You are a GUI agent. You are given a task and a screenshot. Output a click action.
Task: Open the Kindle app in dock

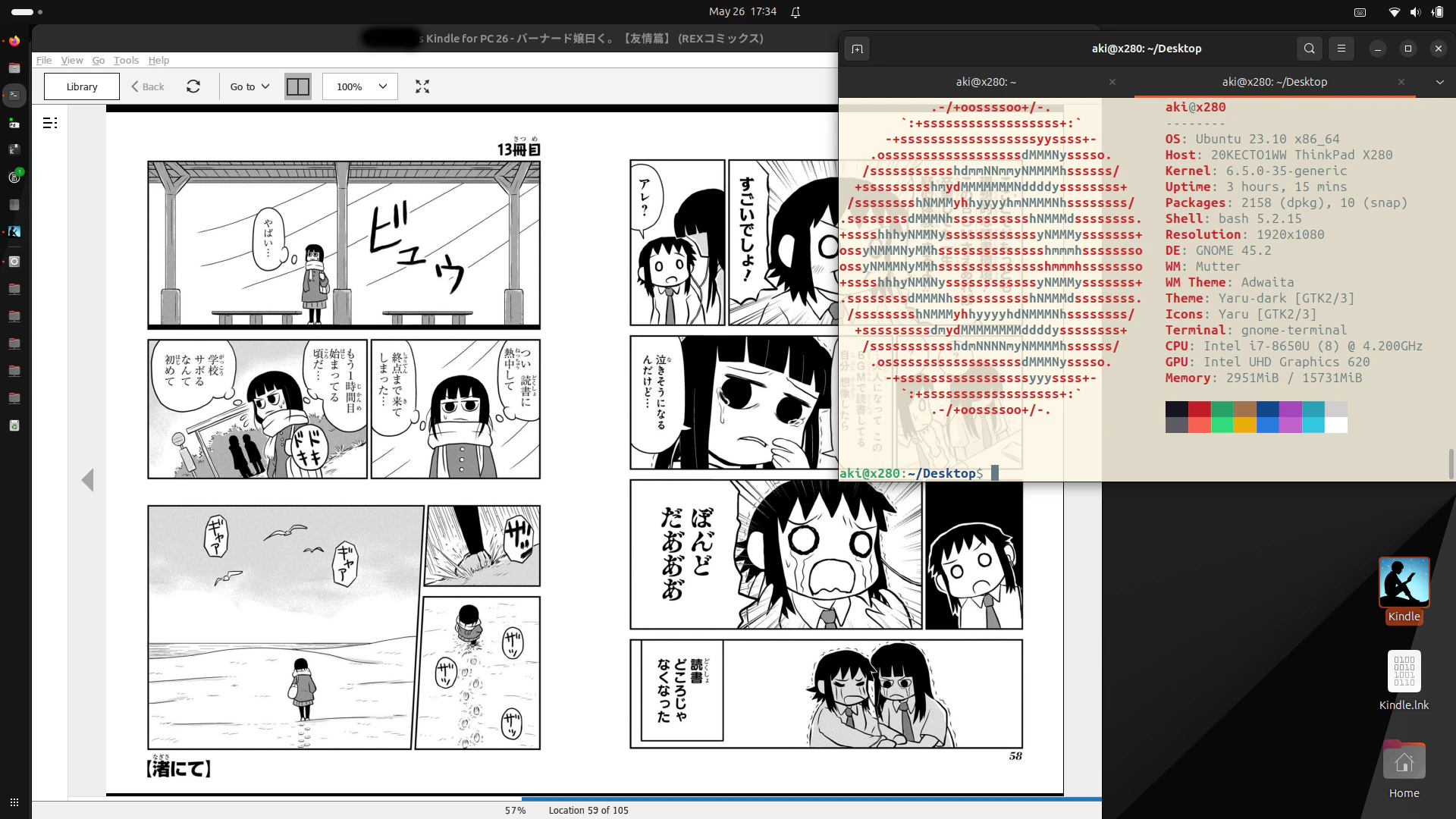[x=14, y=232]
